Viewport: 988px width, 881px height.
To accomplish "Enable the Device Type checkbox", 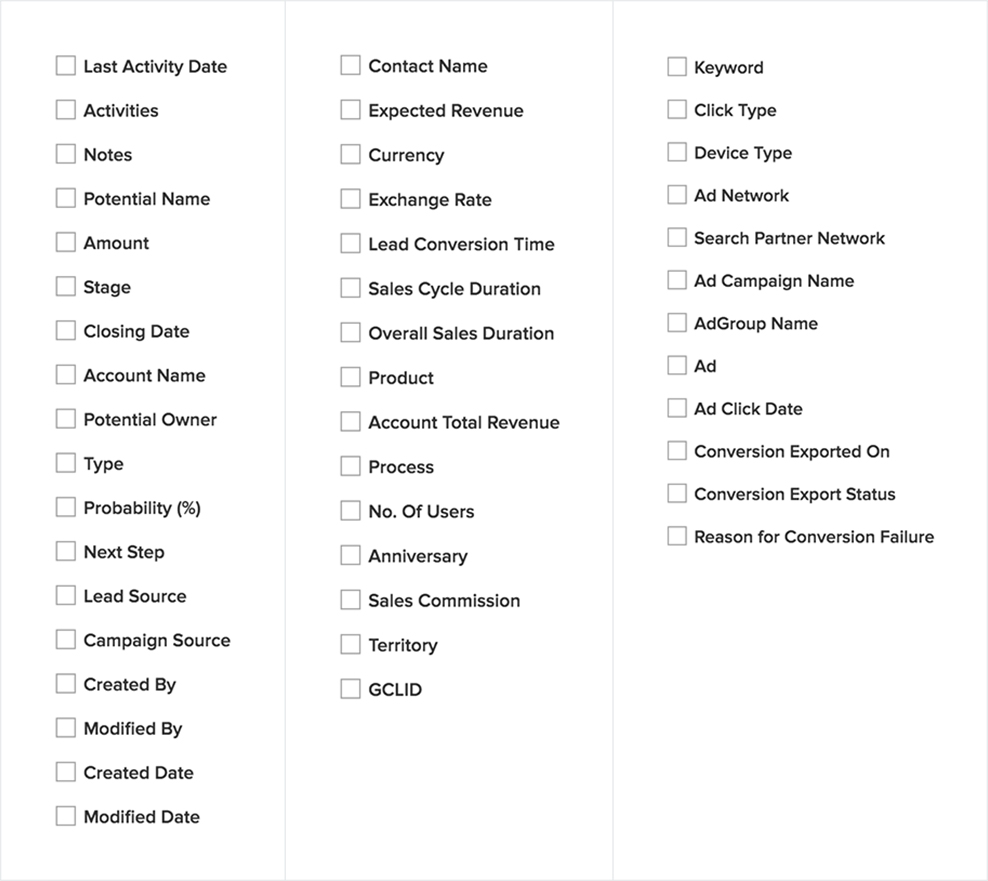I will 677,152.
